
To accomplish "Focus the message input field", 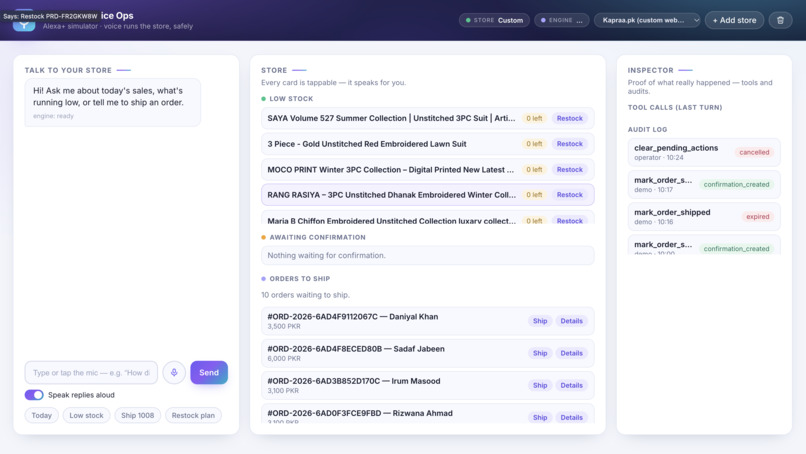I will click(91, 372).
